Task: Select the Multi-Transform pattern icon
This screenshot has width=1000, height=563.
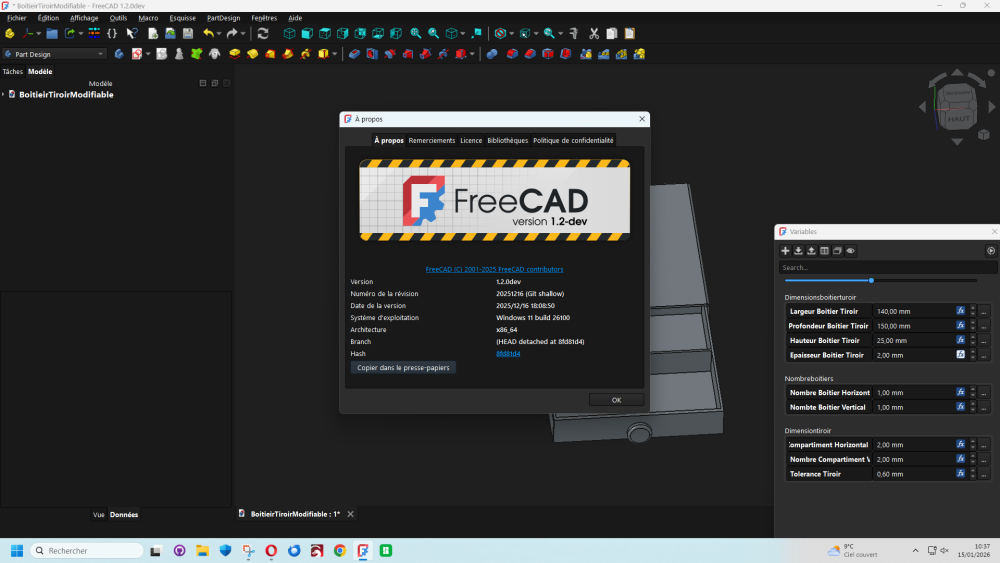Action: [639, 54]
